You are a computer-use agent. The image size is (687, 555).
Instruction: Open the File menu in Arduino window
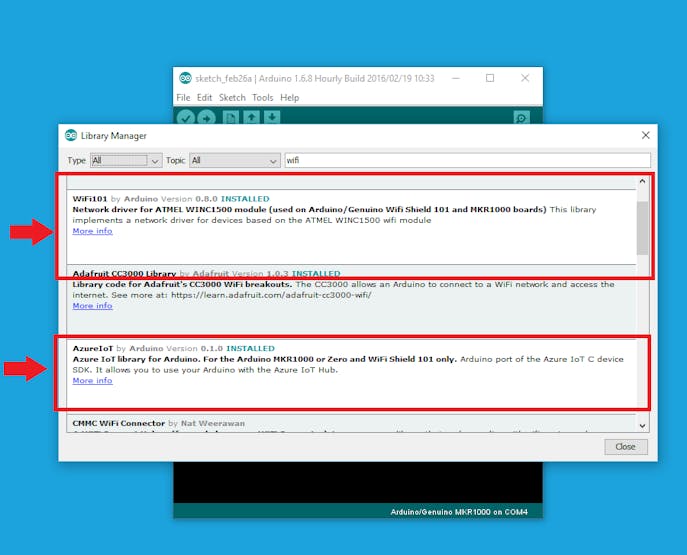tap(183, 98)
